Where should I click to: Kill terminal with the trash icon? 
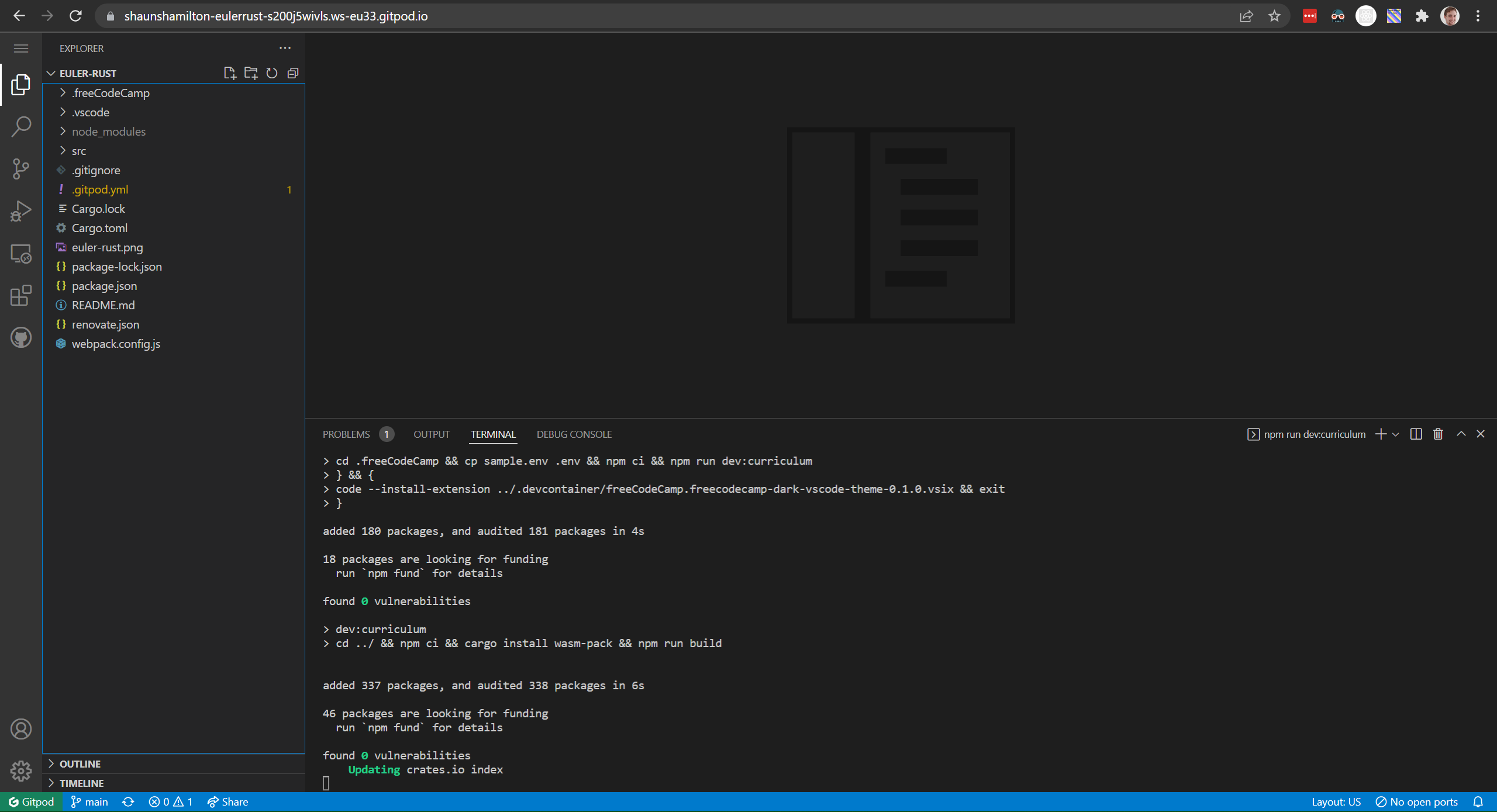1439,434
